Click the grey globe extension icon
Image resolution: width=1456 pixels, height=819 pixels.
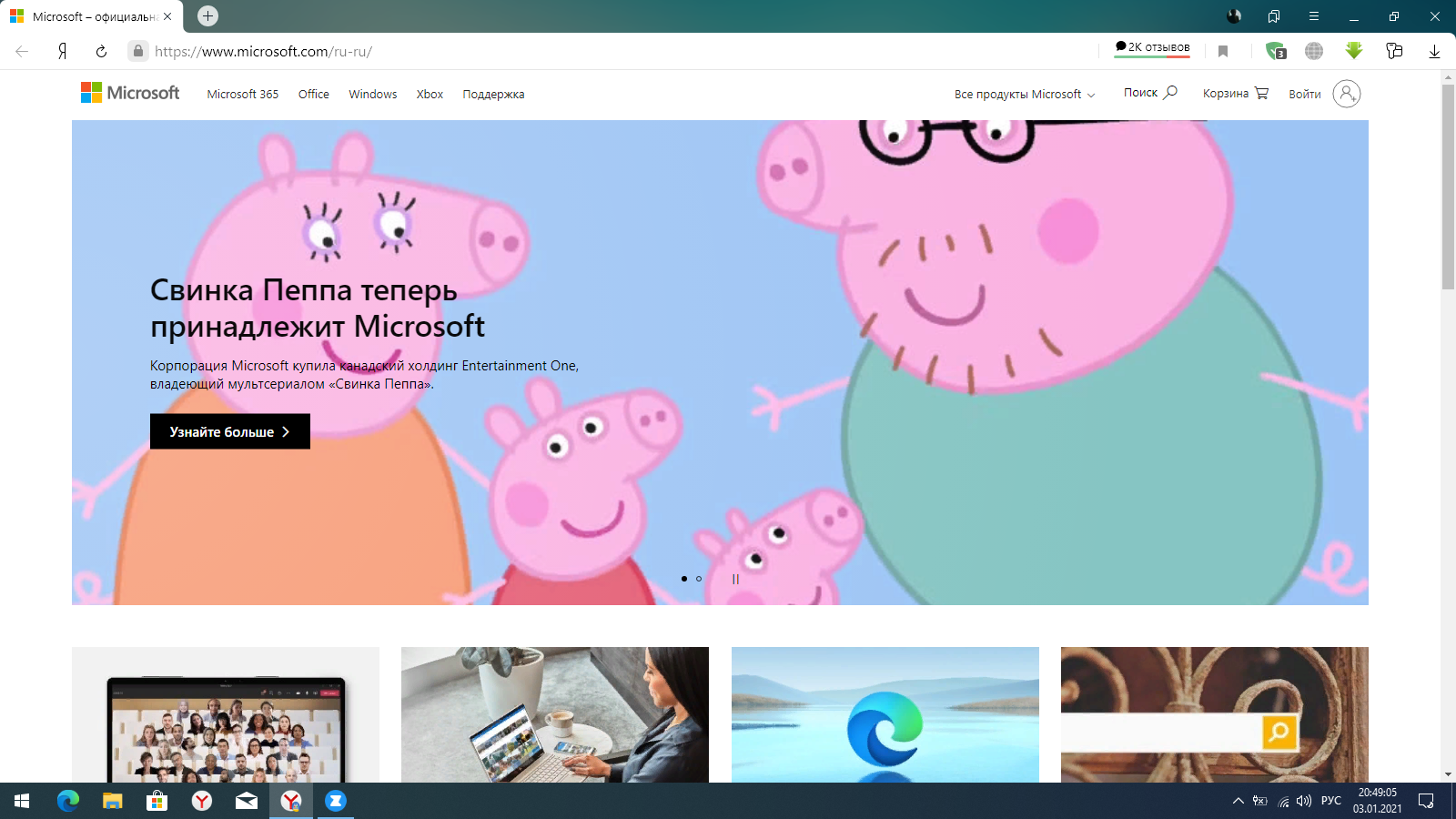tap(1314, 51)
